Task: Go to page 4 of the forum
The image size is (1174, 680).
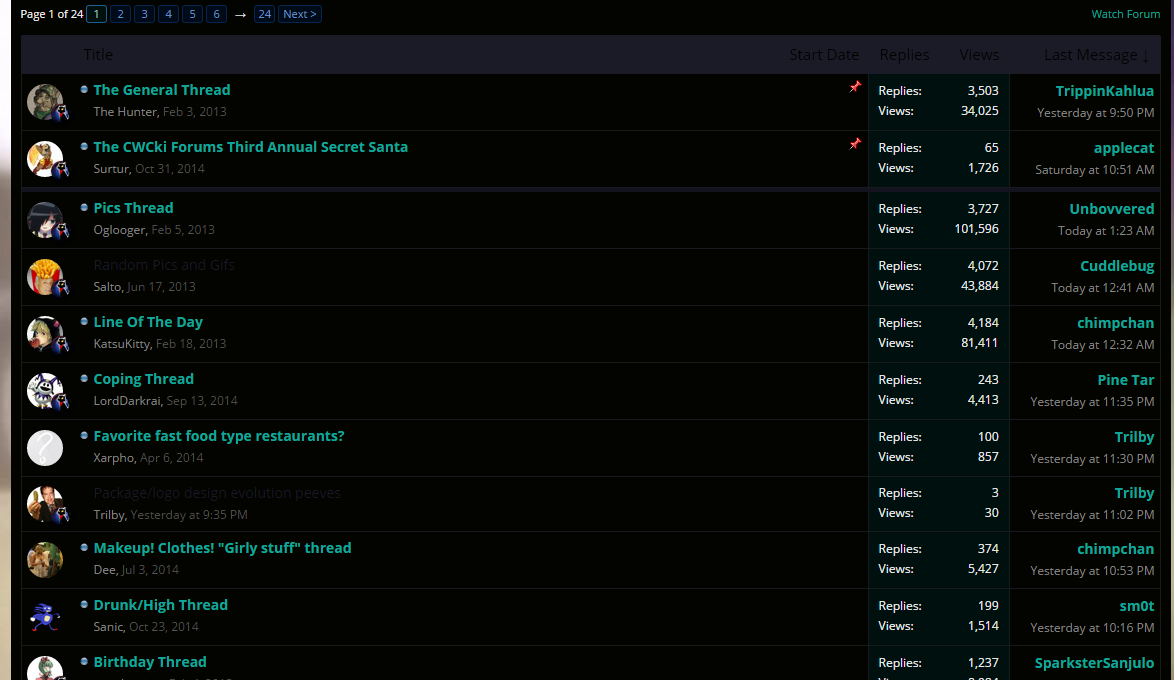Action: pos(168,14)
